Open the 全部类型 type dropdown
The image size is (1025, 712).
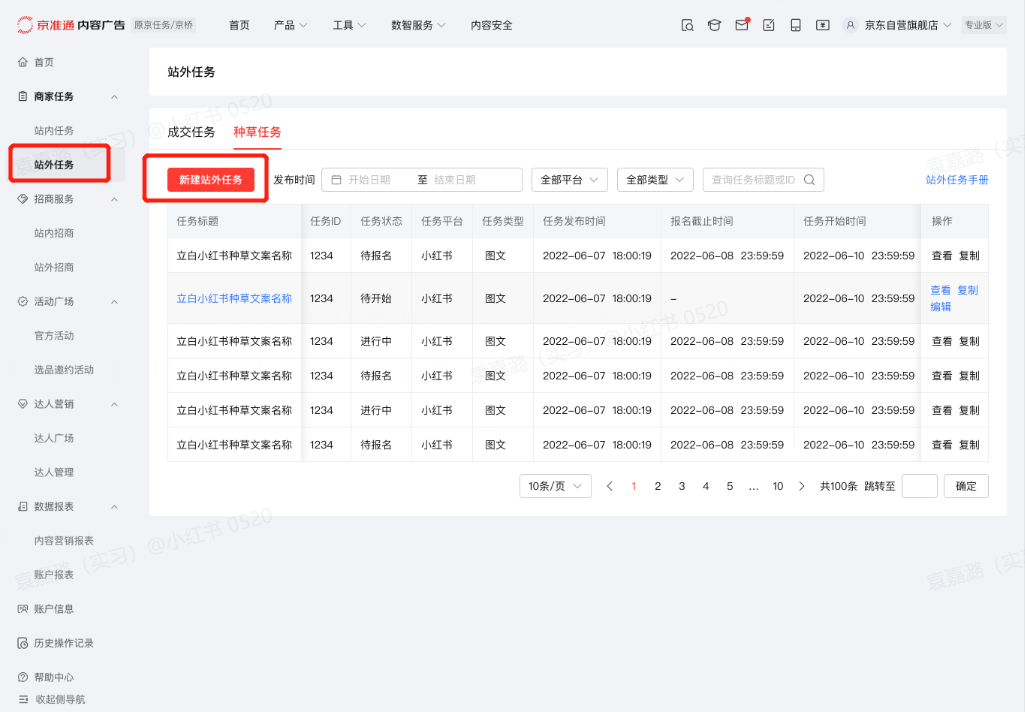655,180
